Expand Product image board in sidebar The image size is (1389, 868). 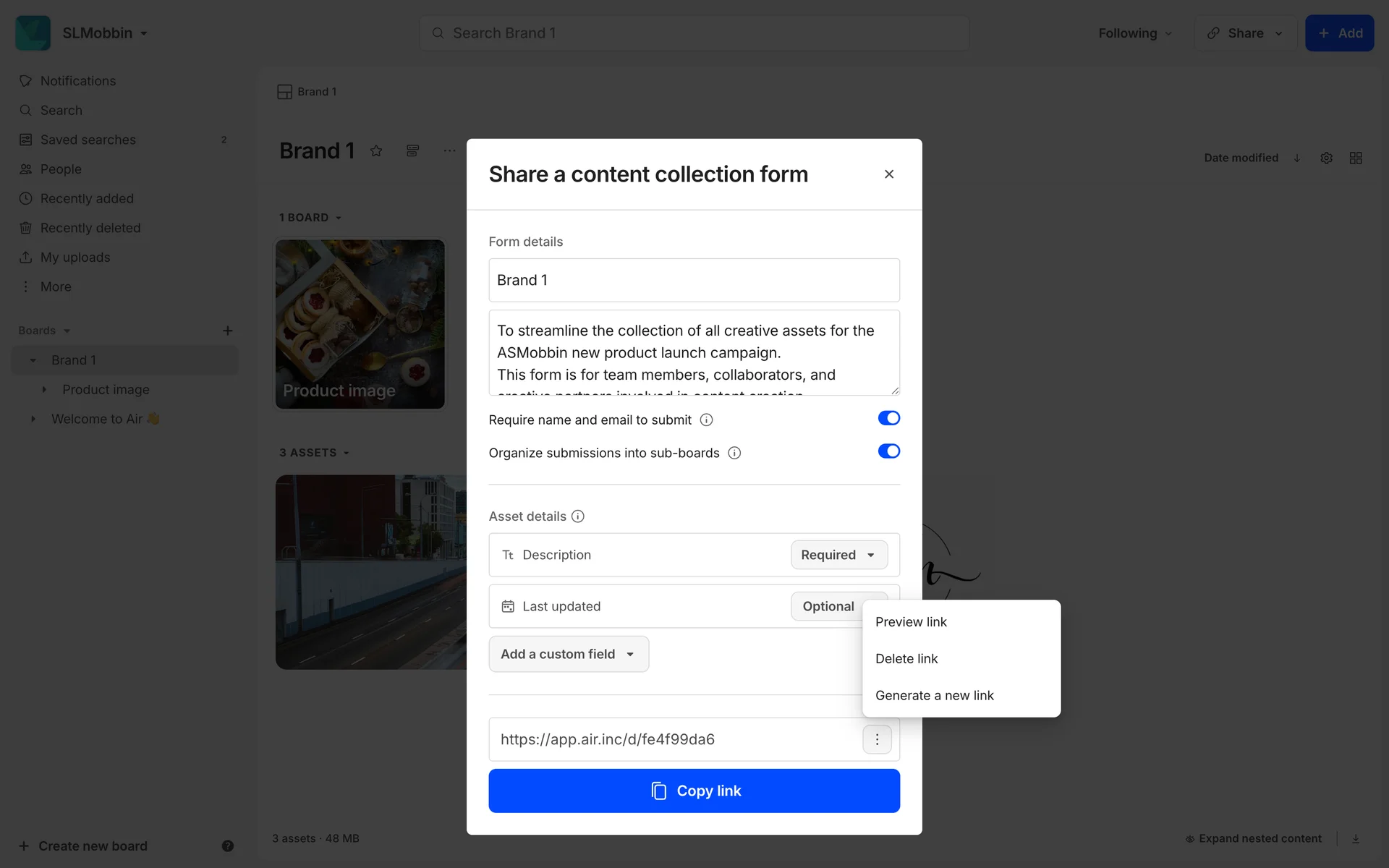(44, 390)
